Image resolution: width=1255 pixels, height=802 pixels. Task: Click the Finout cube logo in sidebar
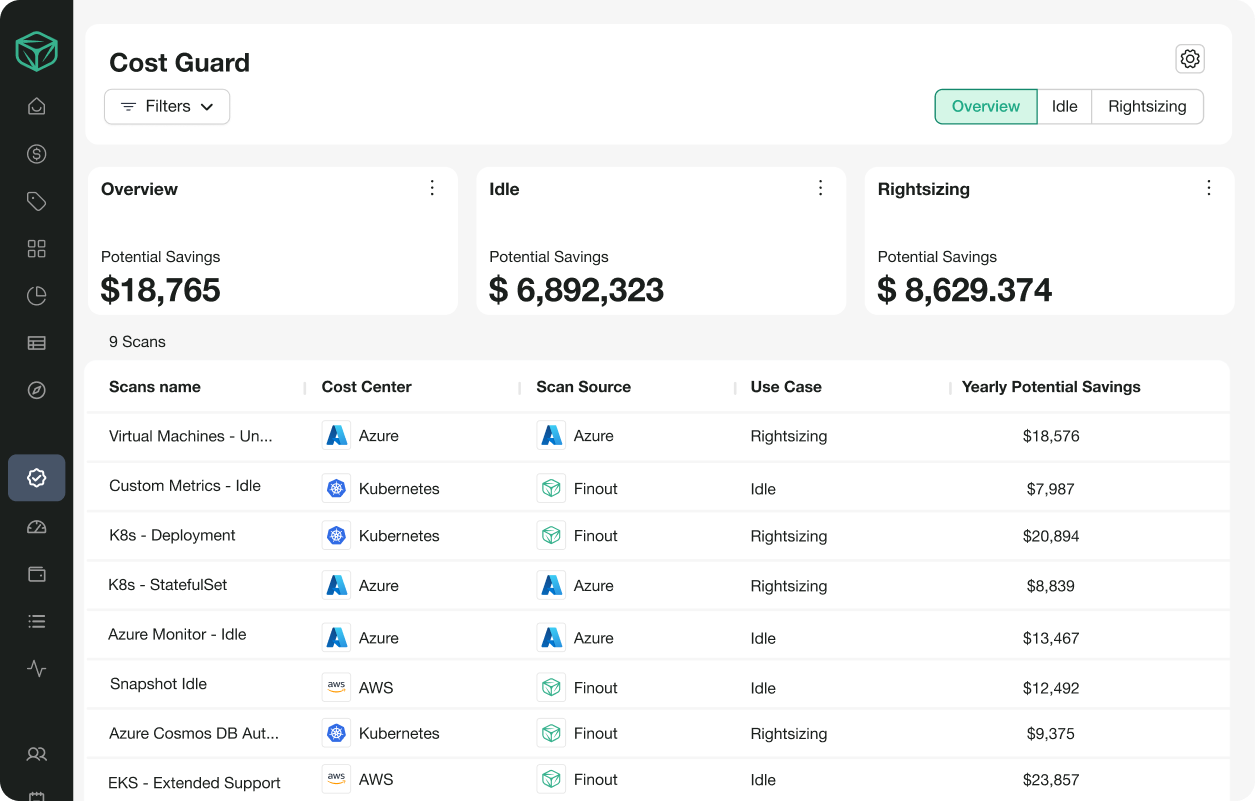click(37, 51)
